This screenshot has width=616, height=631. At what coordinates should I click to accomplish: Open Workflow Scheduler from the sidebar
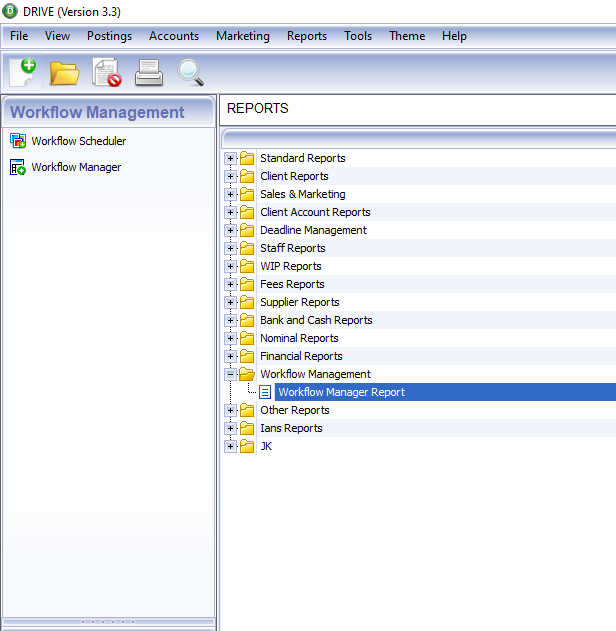pyautogui.click(x=79, y=141)
